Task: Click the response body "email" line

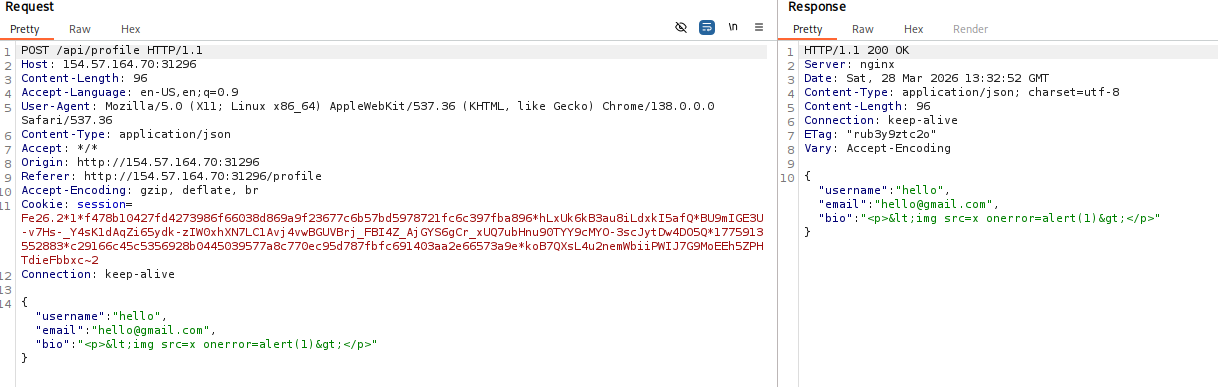Action: pyautogui.click(x=909, y=204)
